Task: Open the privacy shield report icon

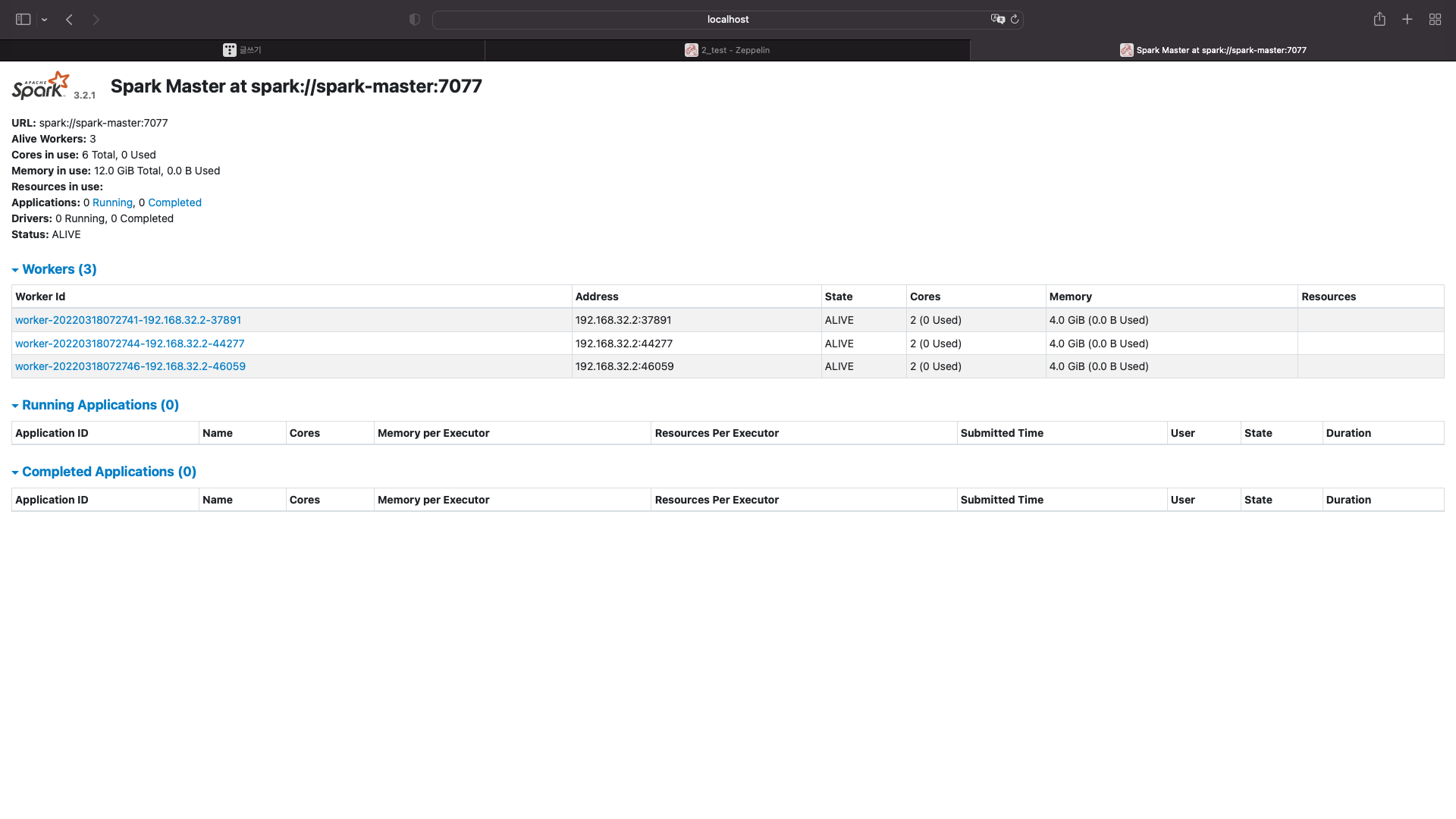Action: tap(414, 20)
